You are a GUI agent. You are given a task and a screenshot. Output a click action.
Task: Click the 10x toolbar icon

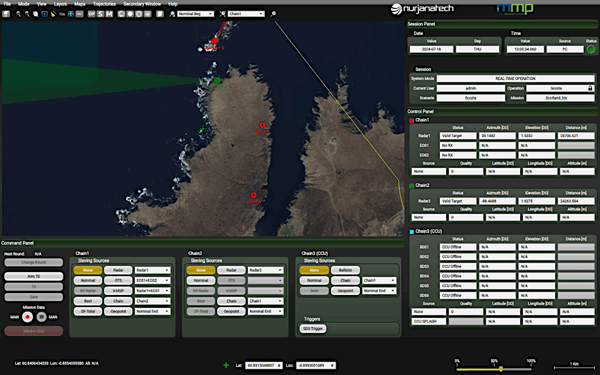tap(62, 14)
